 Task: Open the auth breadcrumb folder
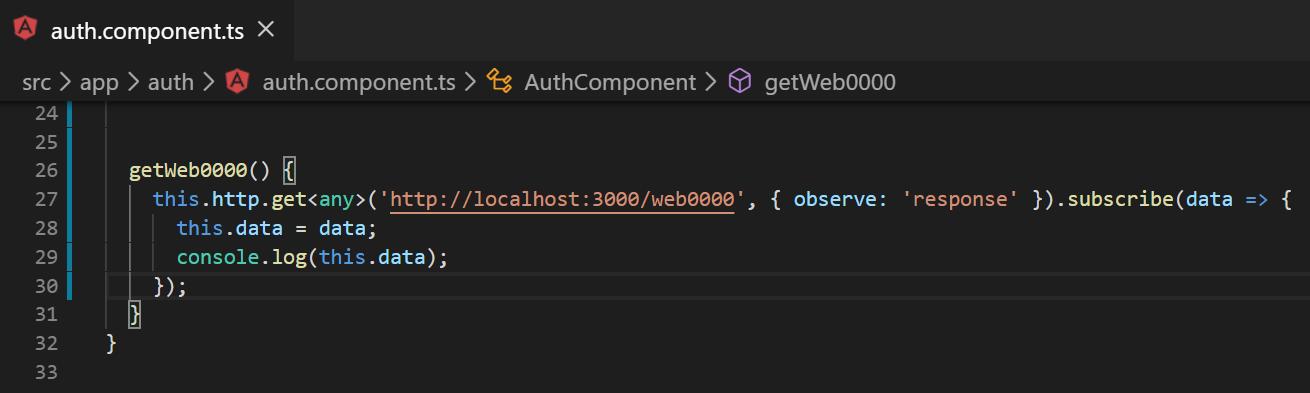tap(170, 82)
